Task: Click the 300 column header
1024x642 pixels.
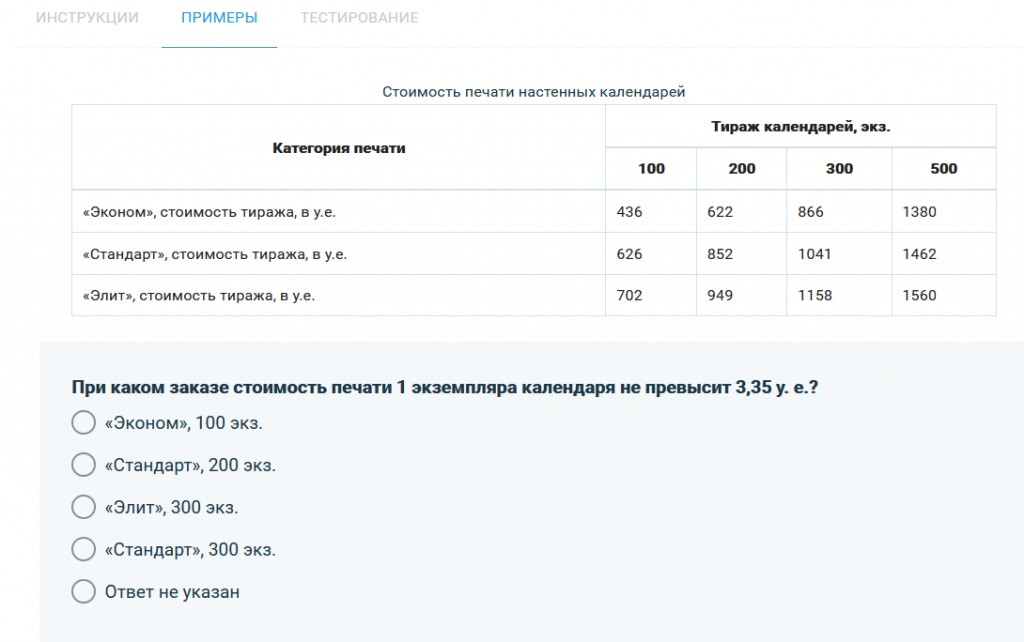Action: coord(839,169)
